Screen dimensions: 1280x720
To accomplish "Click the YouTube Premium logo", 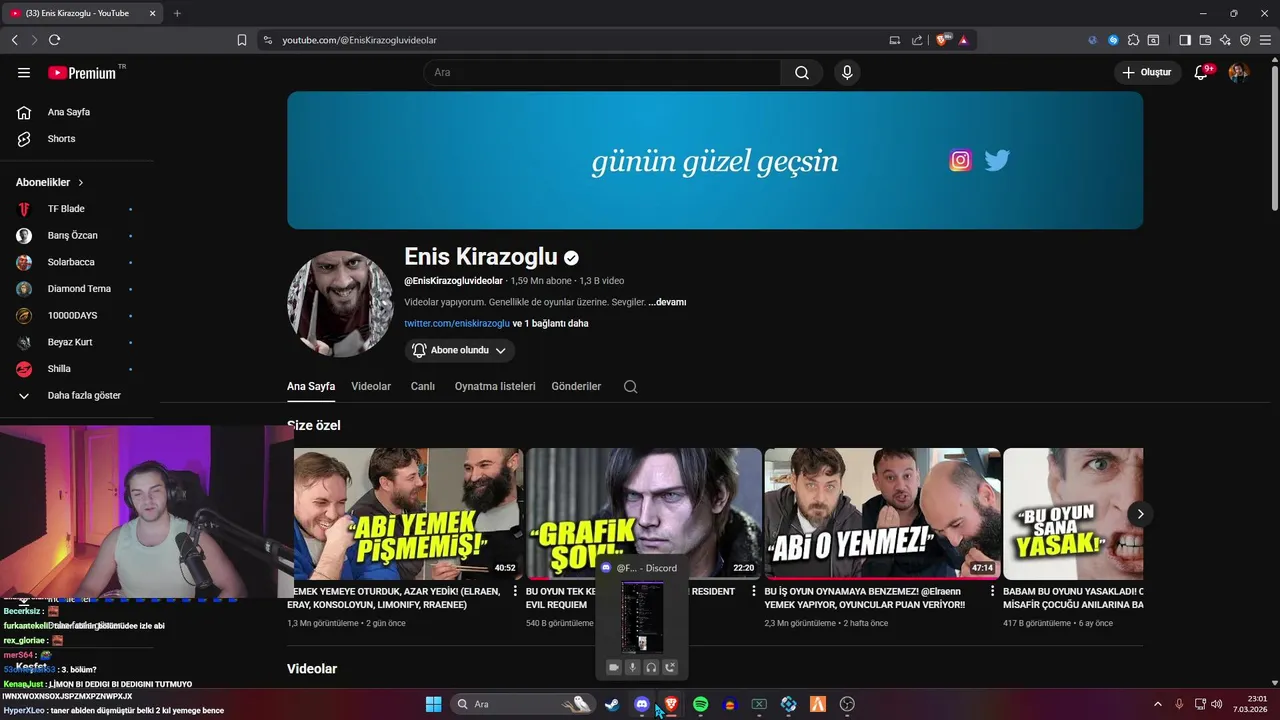I will click(x=82, y=73).
